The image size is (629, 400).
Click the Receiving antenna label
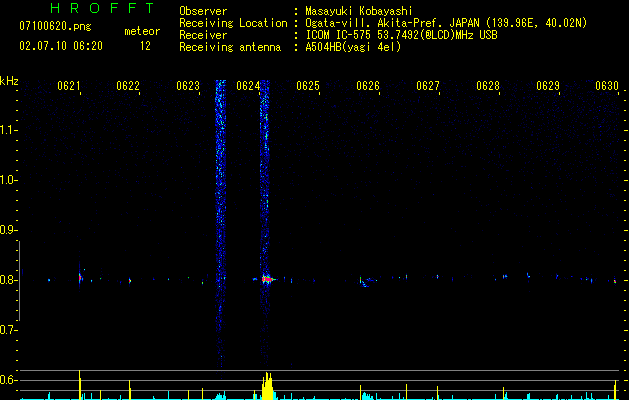click(230, 47)
